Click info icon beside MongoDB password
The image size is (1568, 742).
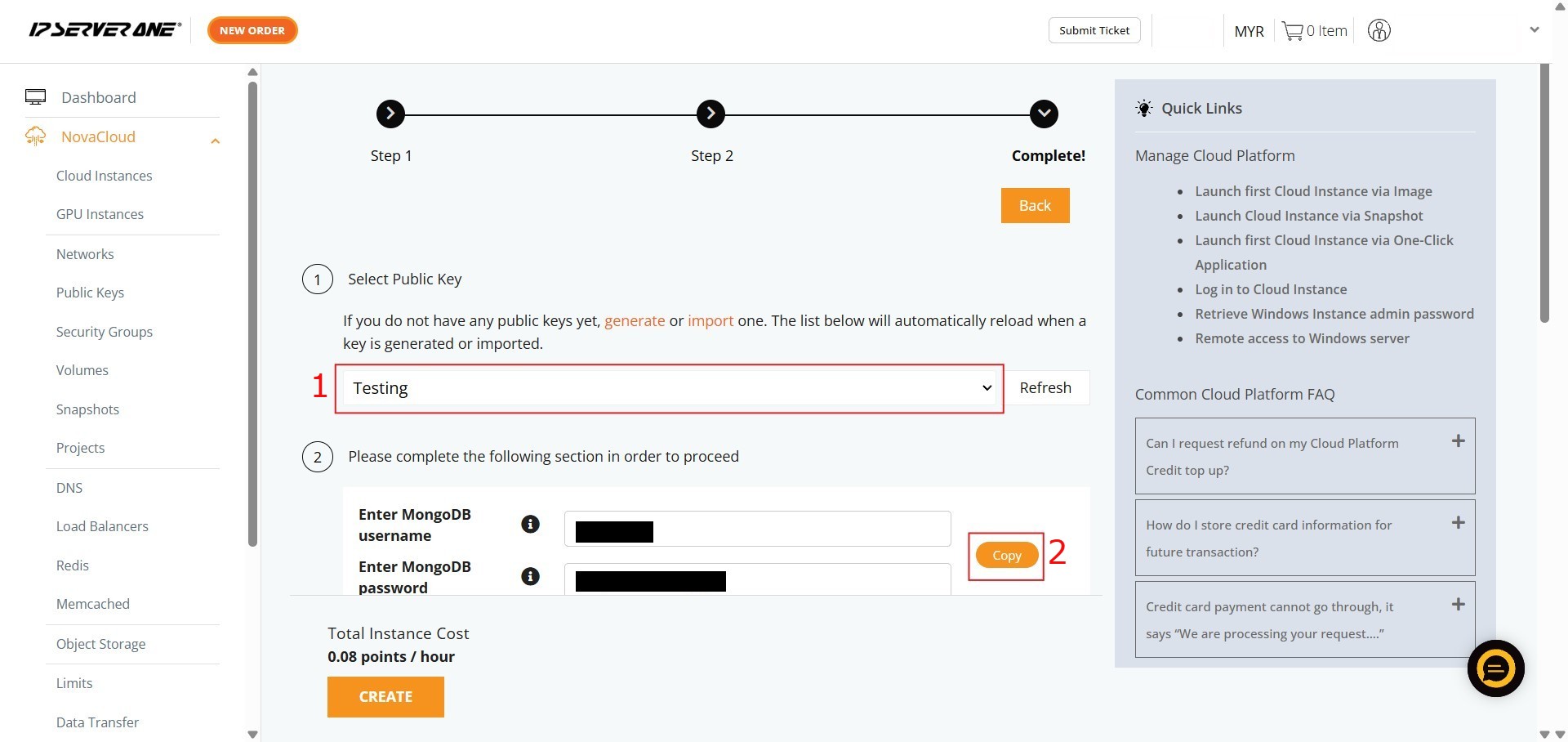click(530, 576)
